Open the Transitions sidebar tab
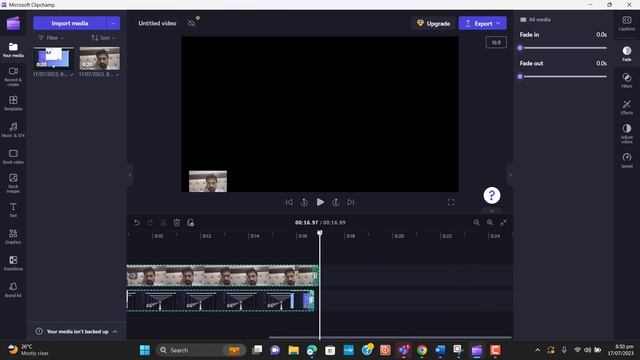The image size is (640, 360). (x=13, y=263)
